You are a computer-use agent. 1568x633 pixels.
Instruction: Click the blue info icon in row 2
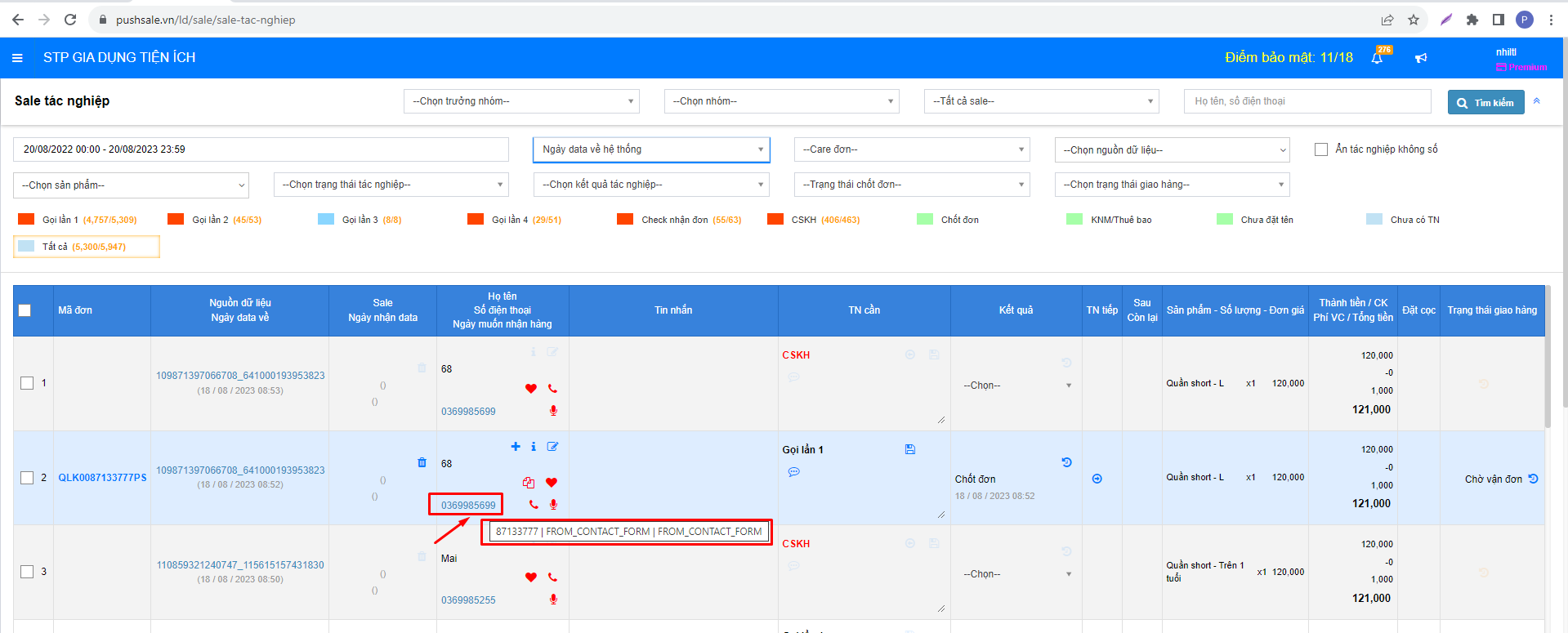[x=534, y=447]
